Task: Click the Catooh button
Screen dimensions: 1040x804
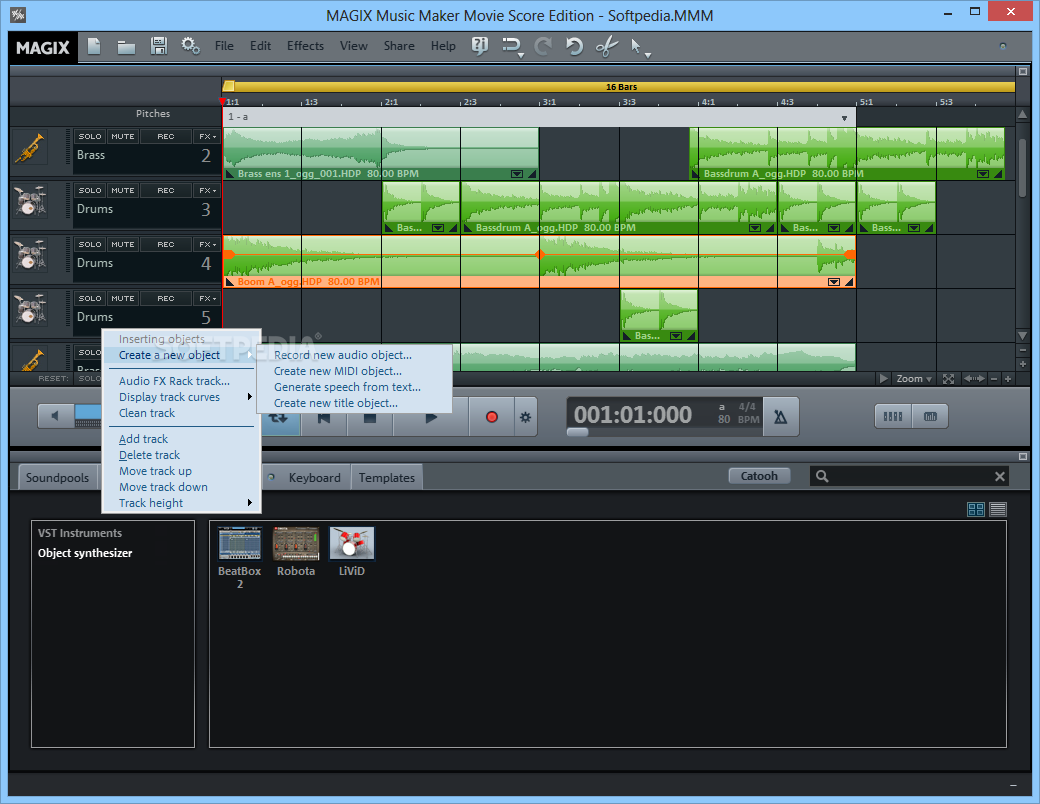Action: [759, 476]
